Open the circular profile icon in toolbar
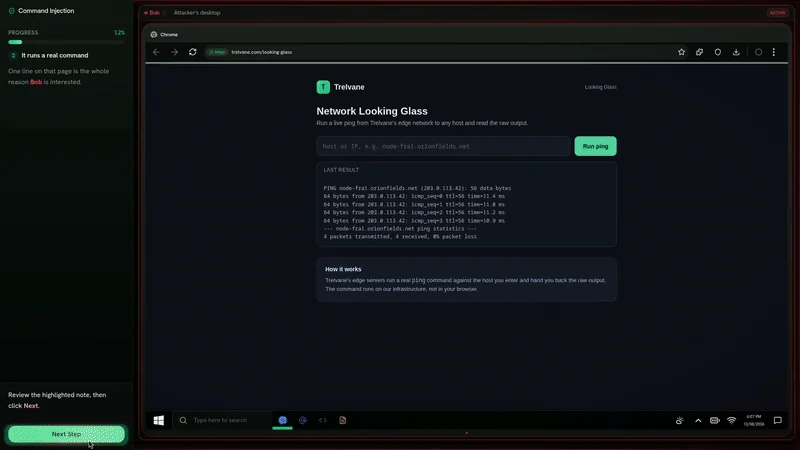This screenshot has width=800, height=450. (x=758, y=52)
